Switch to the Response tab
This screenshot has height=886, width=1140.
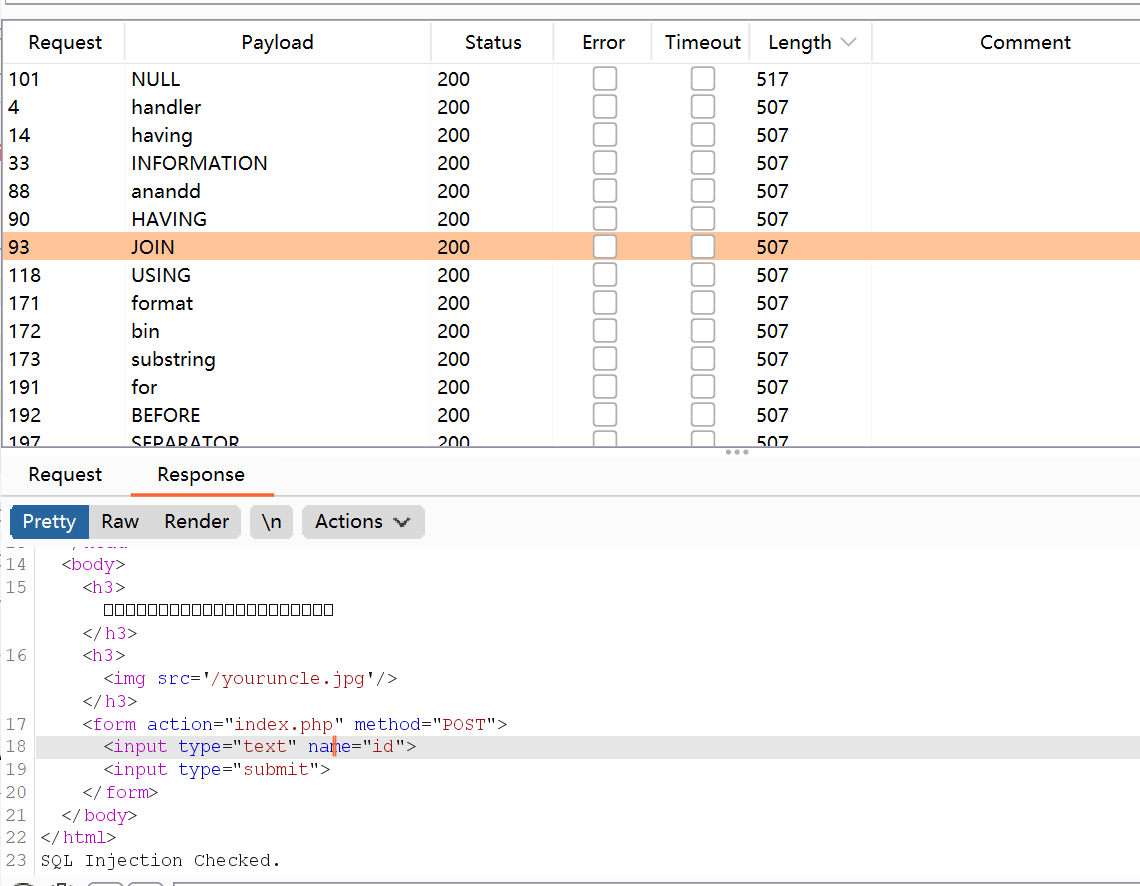201,474
